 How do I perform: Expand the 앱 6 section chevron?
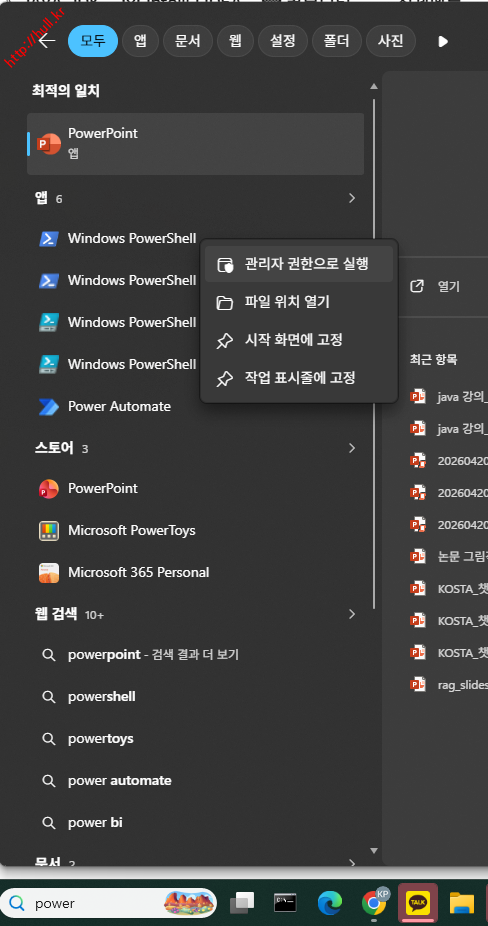point(352,198)
